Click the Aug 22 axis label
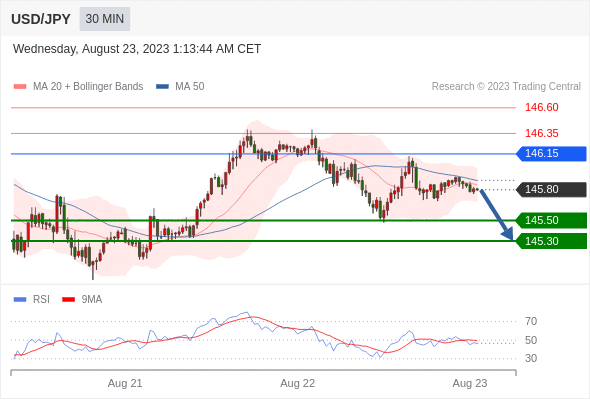 pos(297,383)
